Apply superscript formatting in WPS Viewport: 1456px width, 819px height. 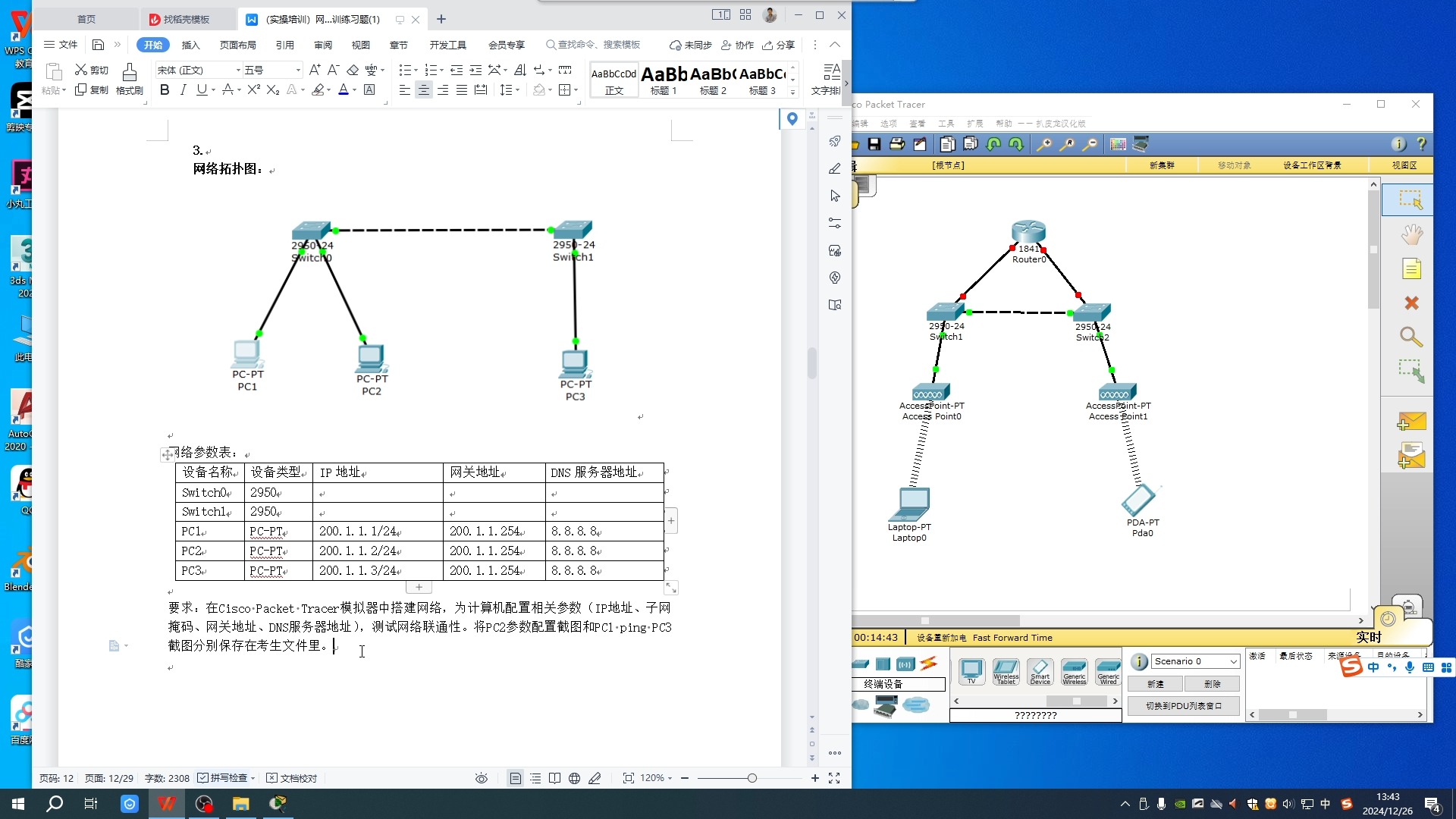[253, 89]
